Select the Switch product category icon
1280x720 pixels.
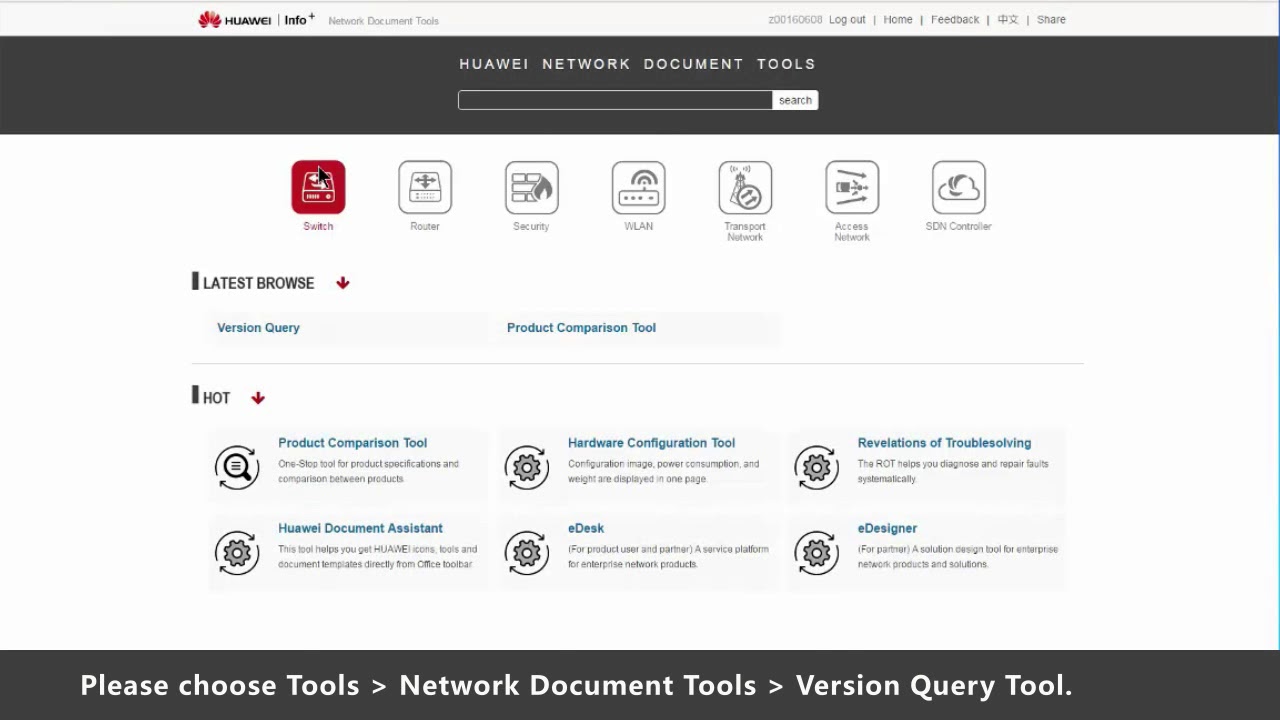point(318,187)
